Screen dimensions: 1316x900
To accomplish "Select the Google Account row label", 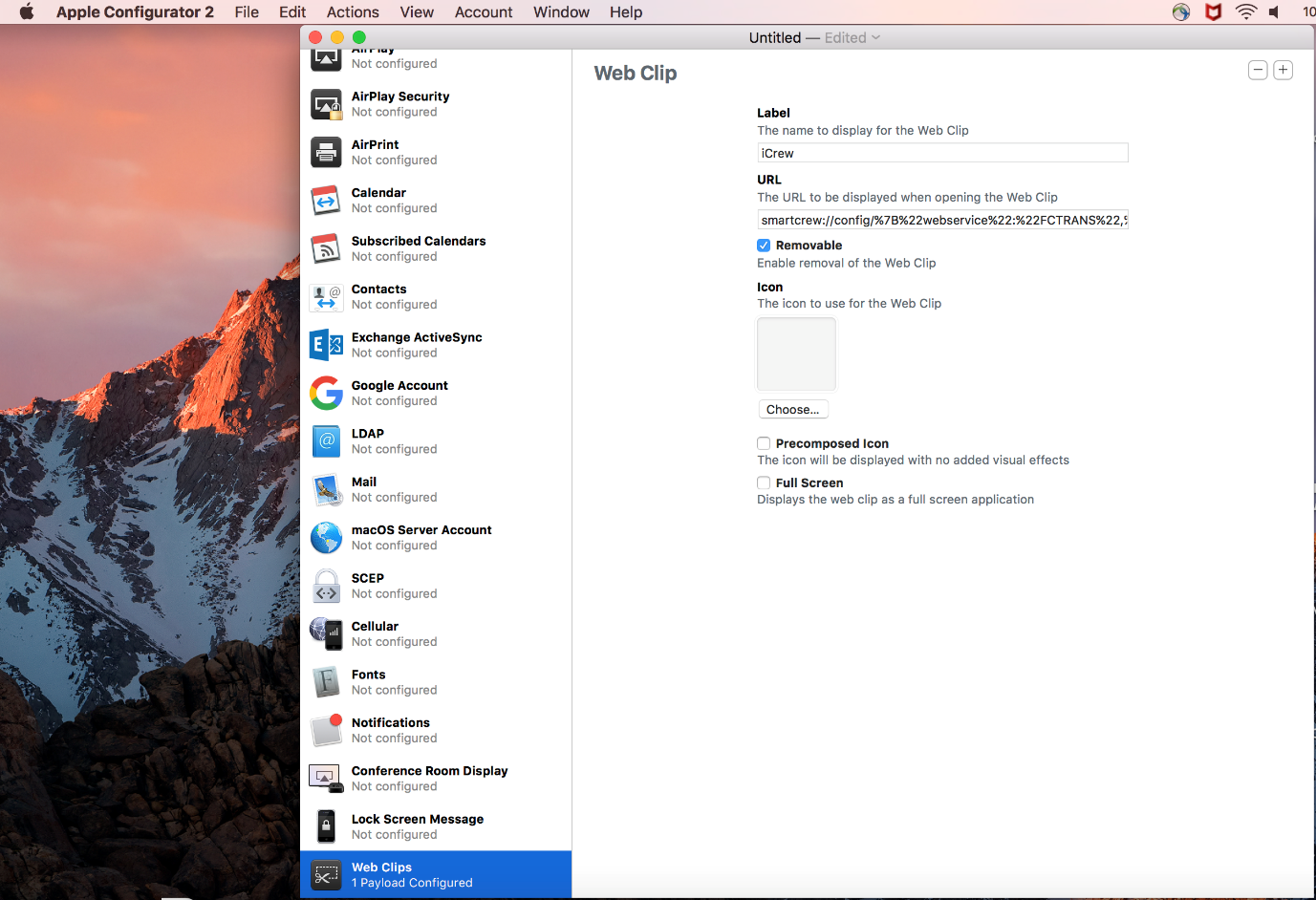I will [x=399, y=385].
